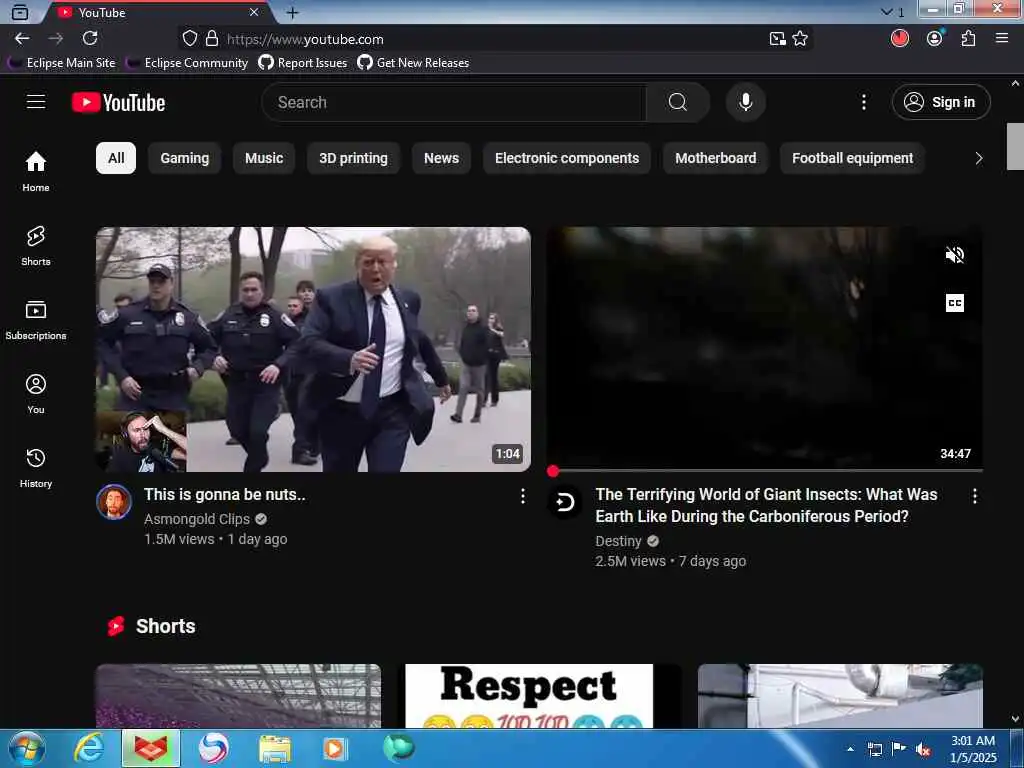Launch Internet Explorer from taskbar
This screenshot has width=1024, height=768.
click(88, 748)
